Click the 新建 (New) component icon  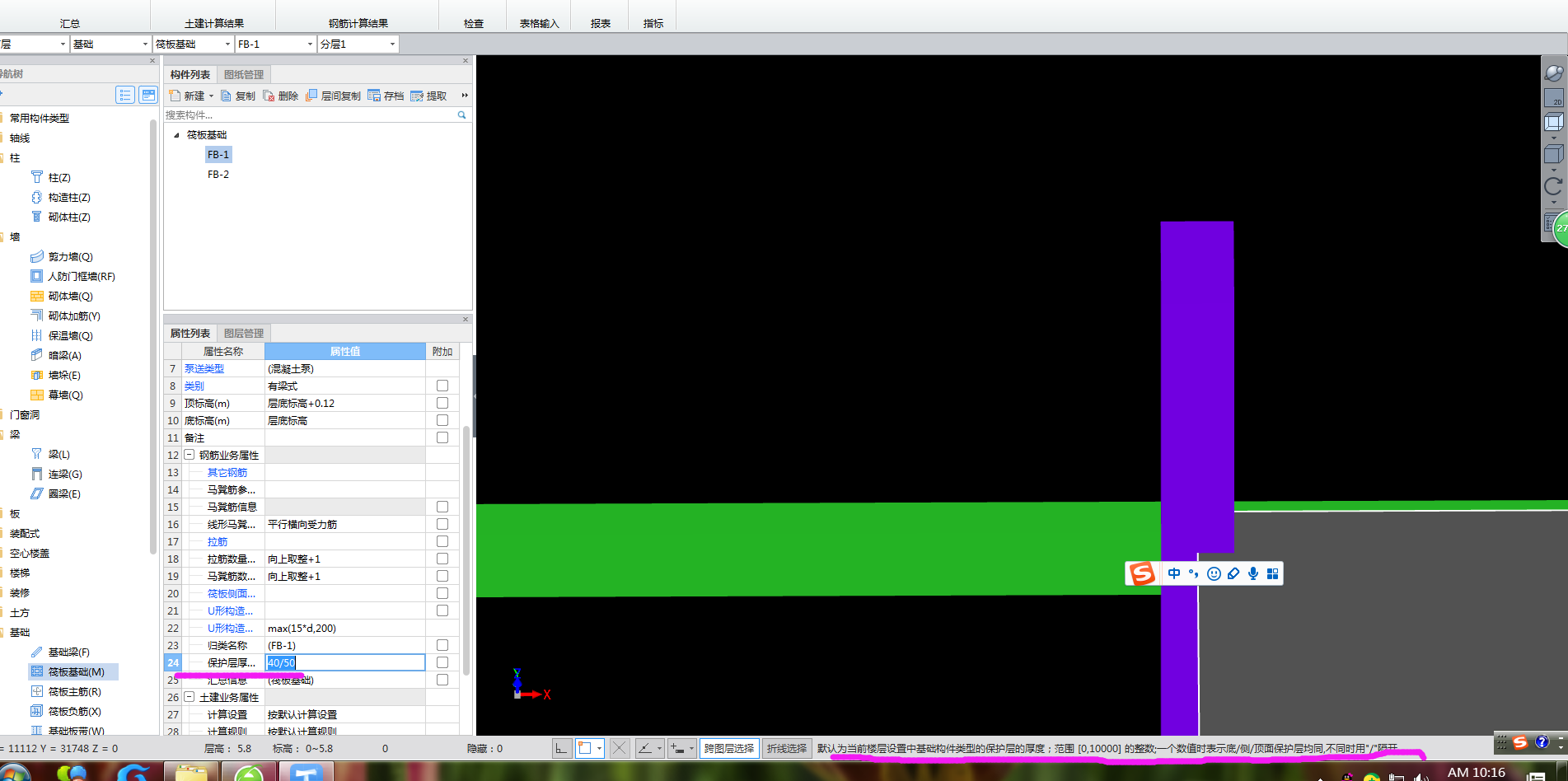click(175, 96)
